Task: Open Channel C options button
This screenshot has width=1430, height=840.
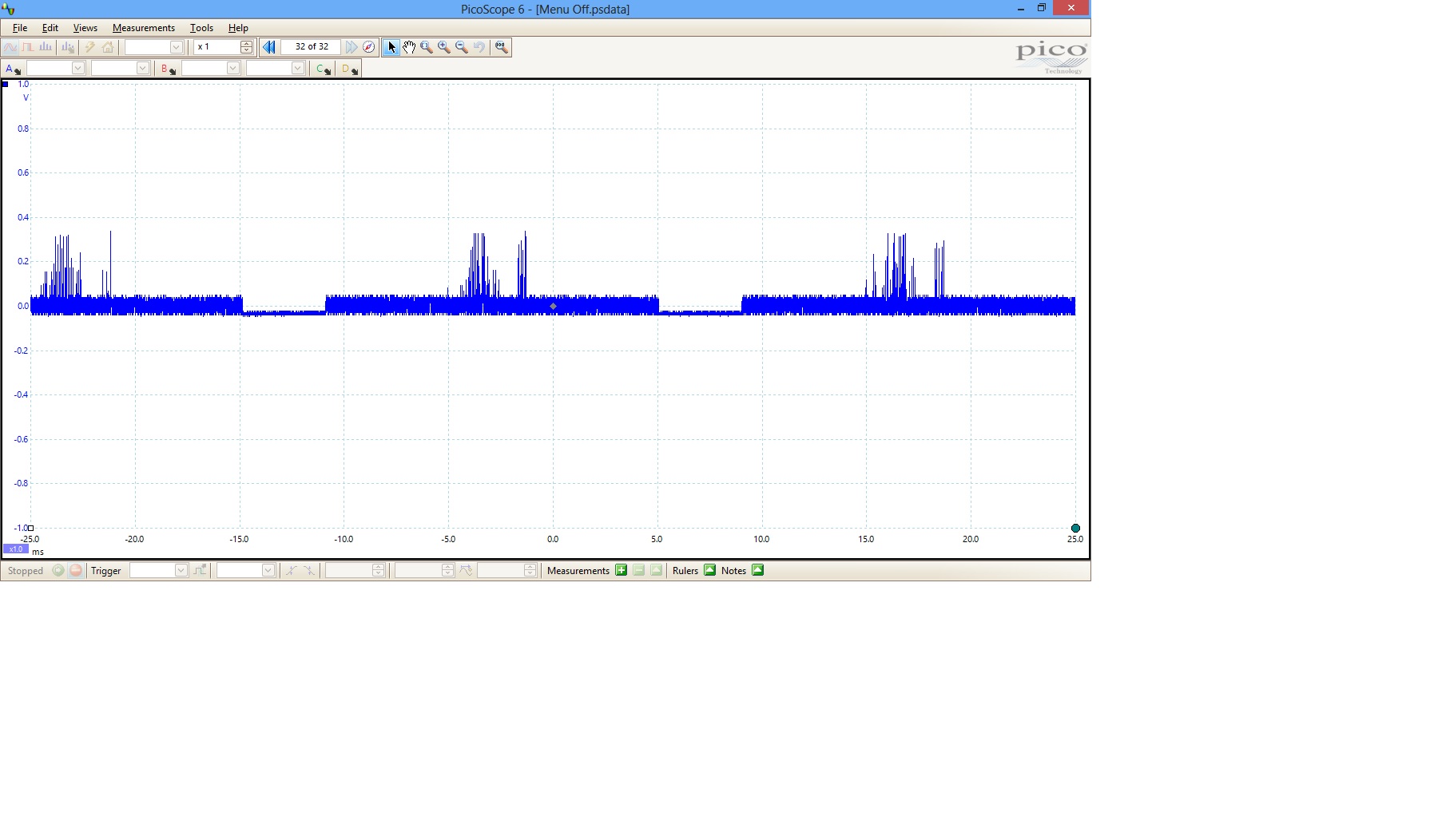Action: coord(323,69)
